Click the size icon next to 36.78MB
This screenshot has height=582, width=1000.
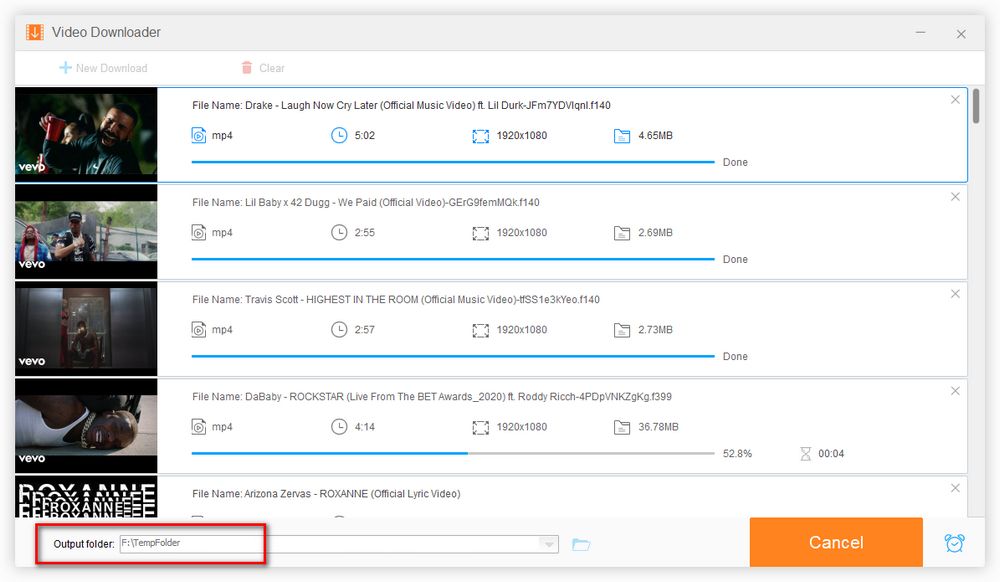622,427
